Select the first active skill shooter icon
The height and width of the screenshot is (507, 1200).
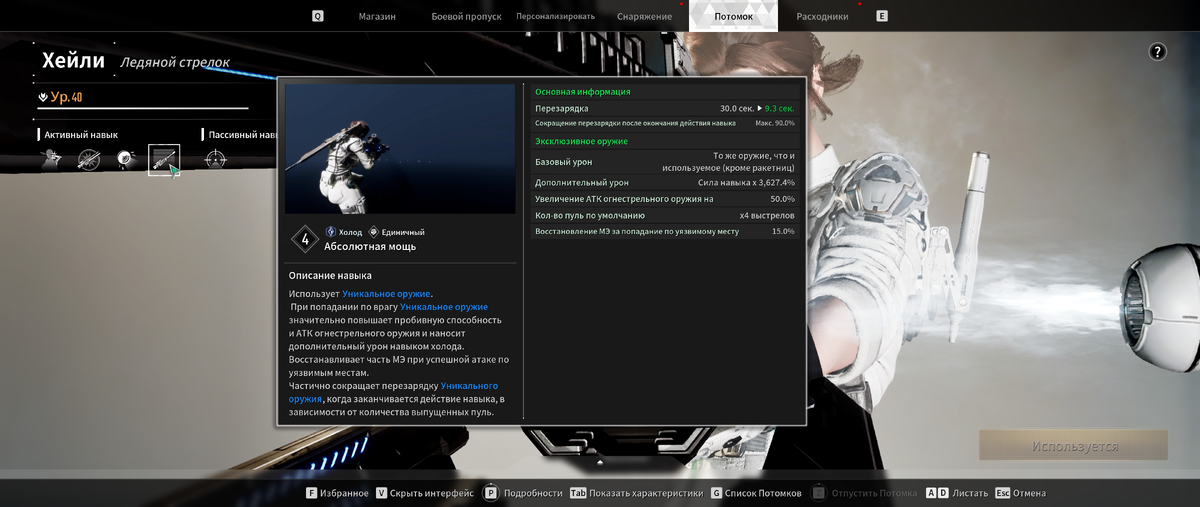(x=53, y=159)
